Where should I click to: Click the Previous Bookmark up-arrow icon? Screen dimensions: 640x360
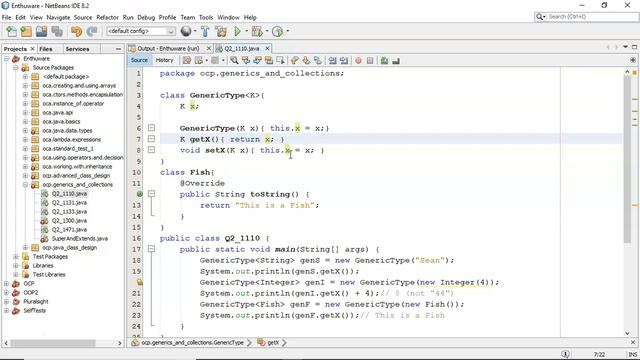(294, 60)
